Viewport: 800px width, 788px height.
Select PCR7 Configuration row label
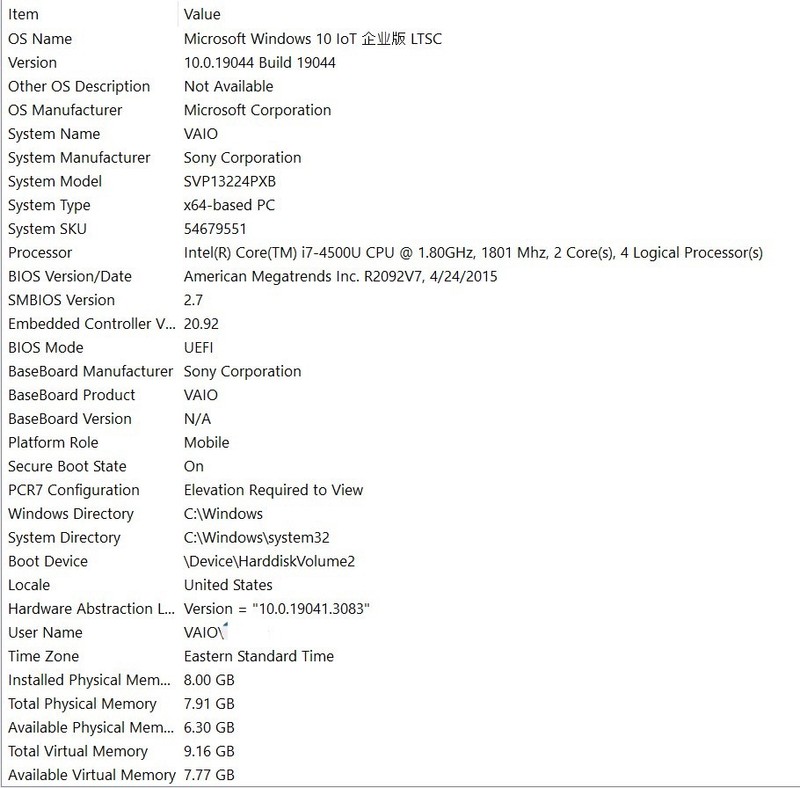(x=73, y=490)
